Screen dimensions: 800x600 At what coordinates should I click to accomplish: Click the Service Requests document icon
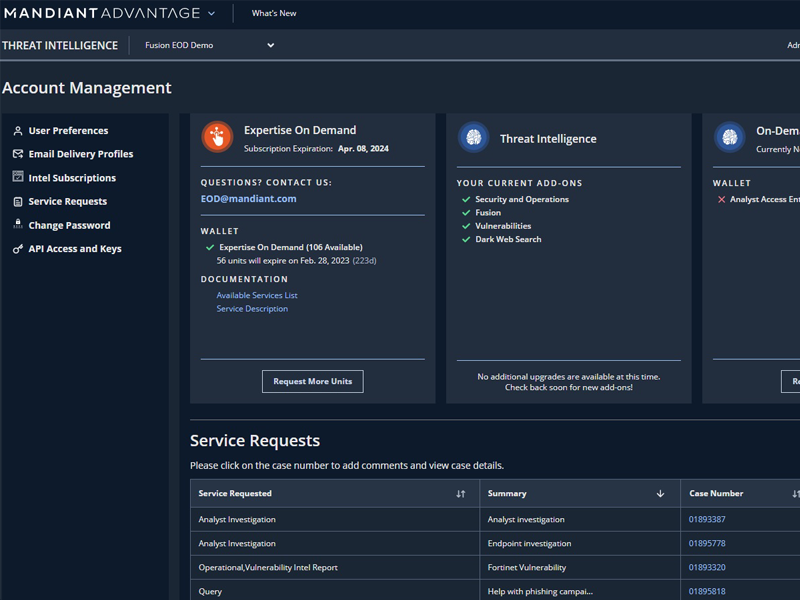tap(18, 202)
